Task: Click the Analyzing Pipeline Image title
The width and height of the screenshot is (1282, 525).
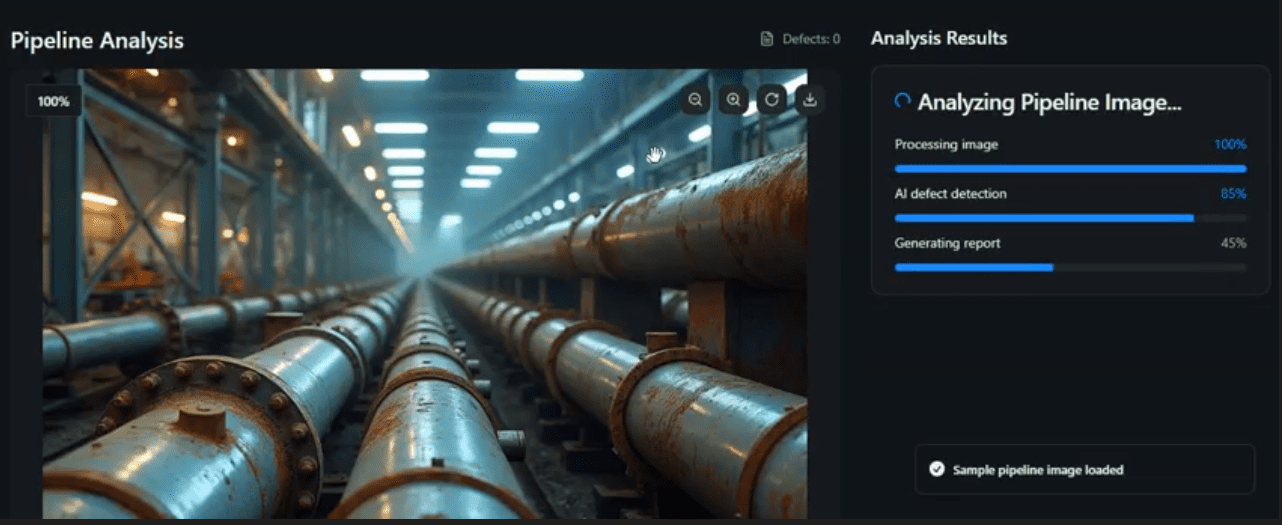Action: (x=1049, y=102)
